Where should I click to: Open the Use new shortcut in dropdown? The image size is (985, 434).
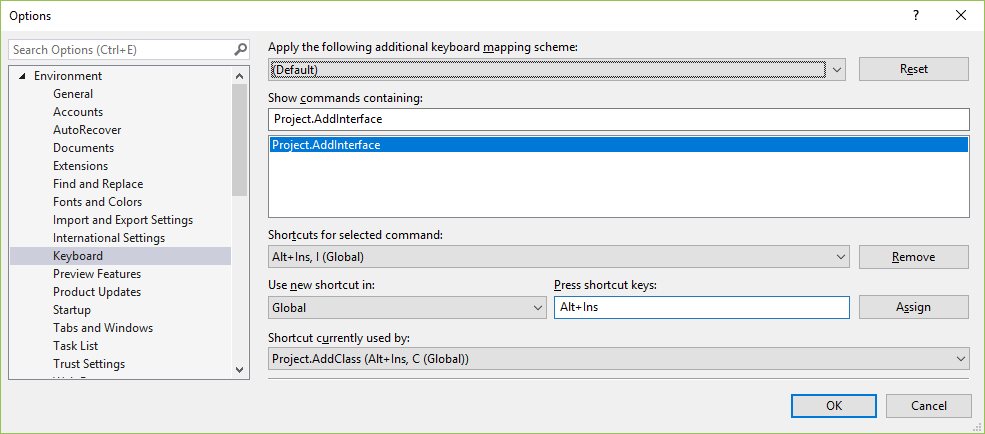537,308
